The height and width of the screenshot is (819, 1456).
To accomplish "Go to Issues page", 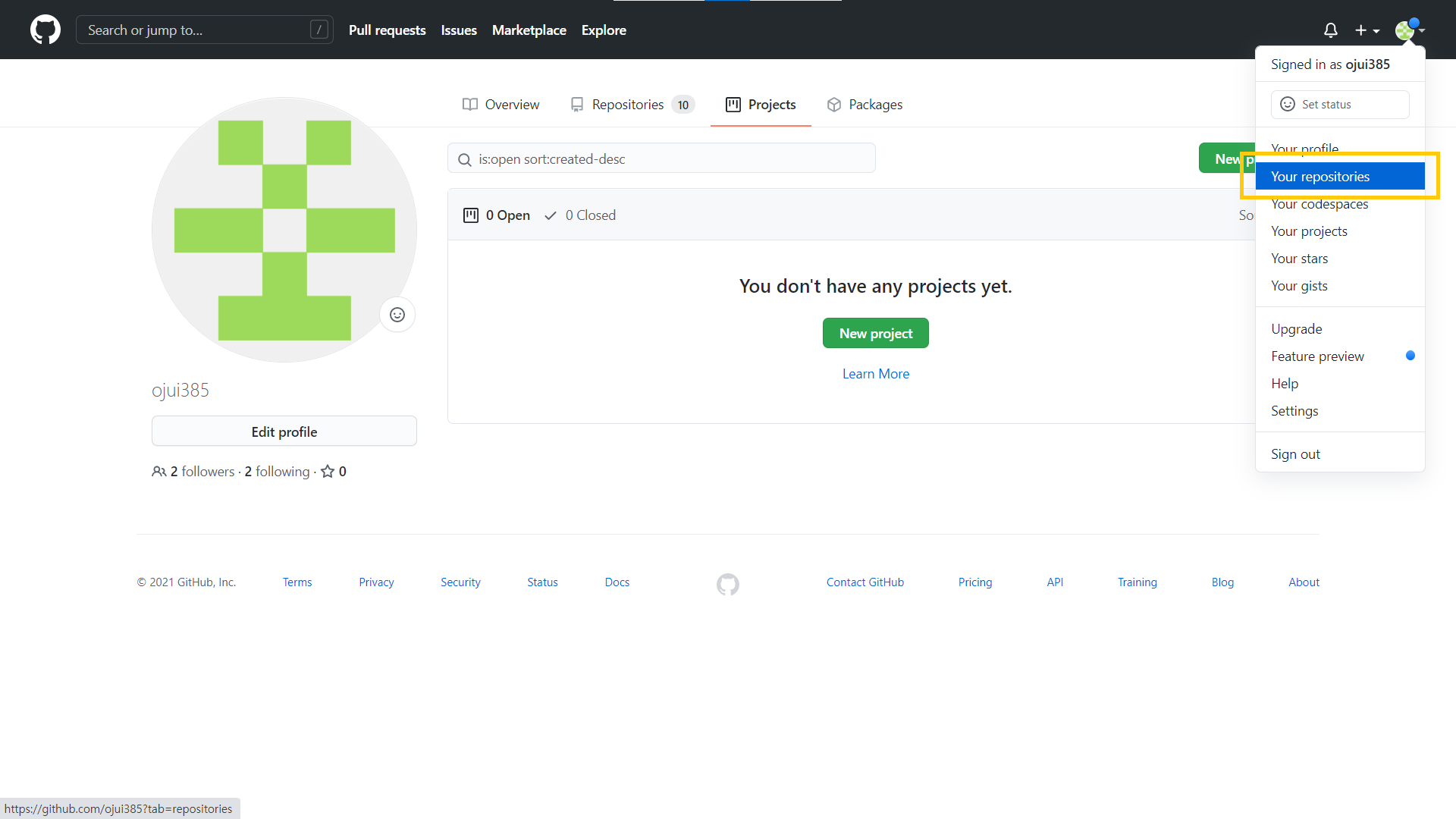I will point(459,30).
